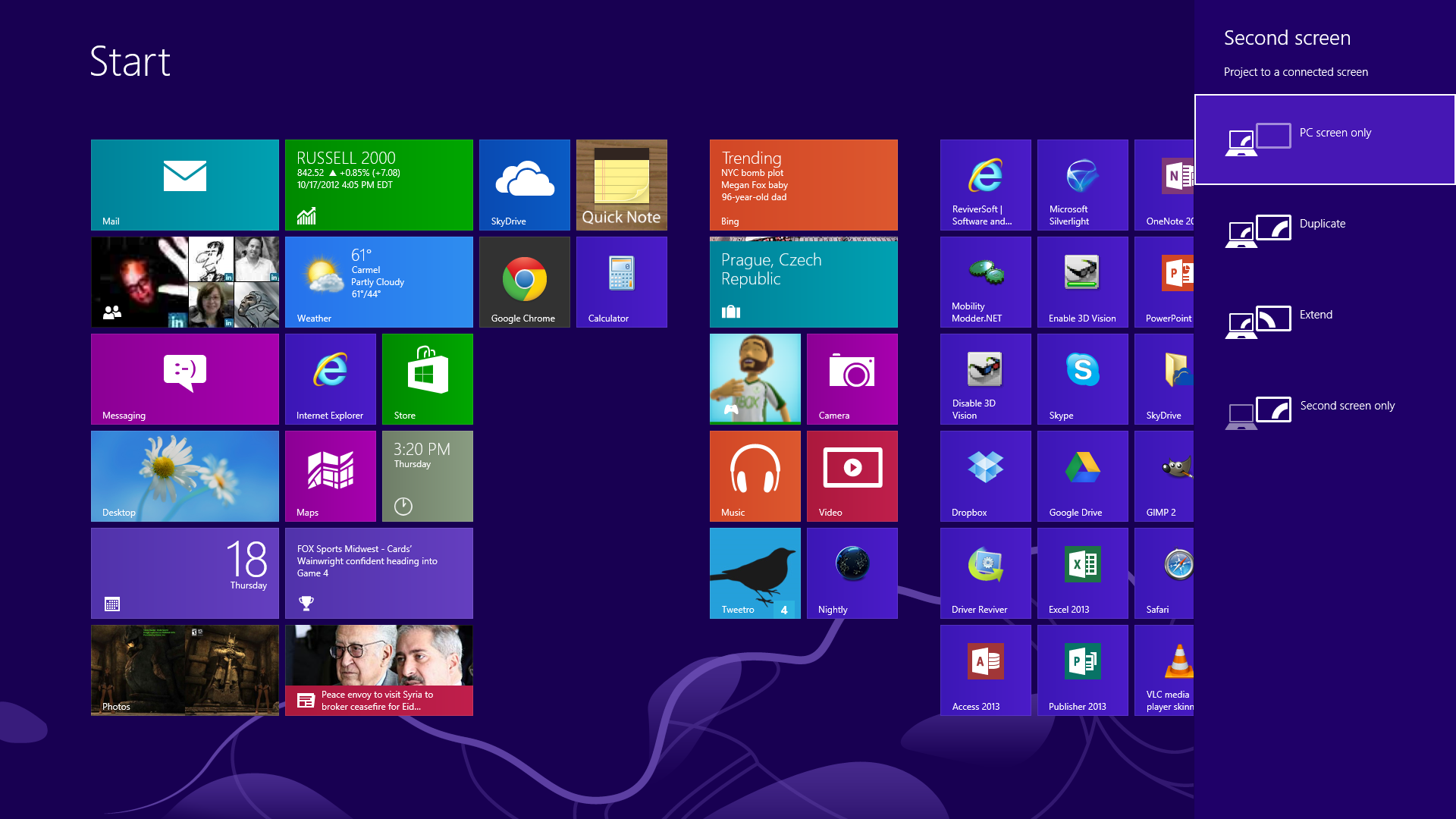Open the Windows Store tile
The width and height of the screenshot is (1456, 819).
click(428, 379)
